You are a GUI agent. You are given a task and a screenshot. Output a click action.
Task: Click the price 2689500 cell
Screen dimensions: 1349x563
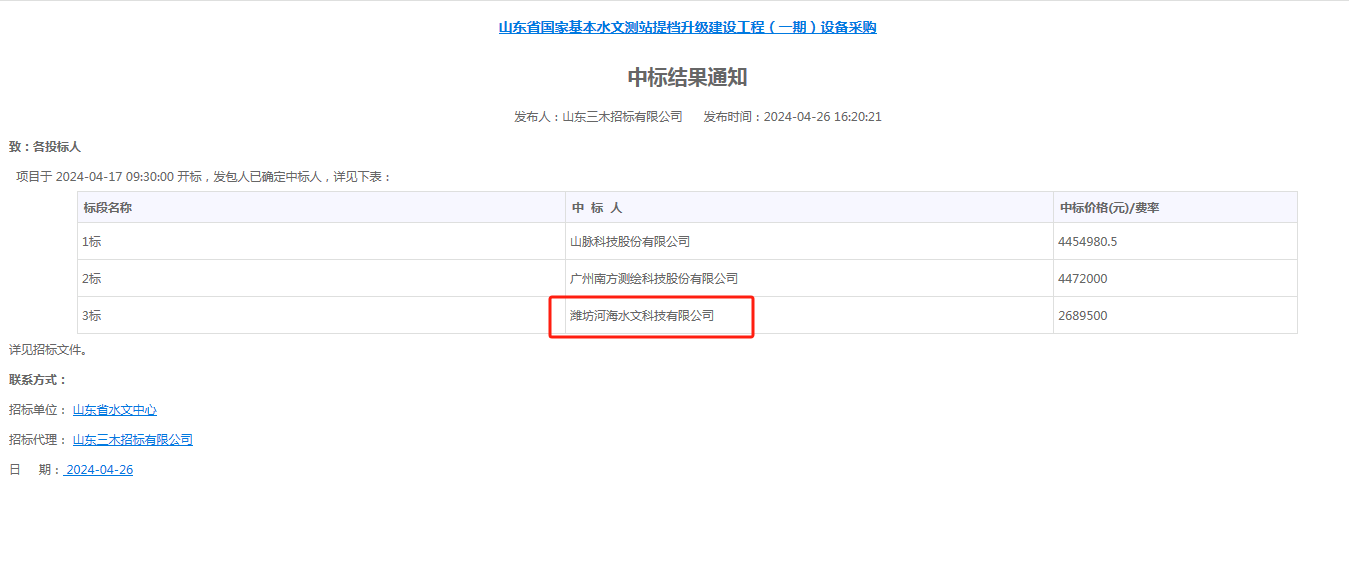[x=1082, y=316]
